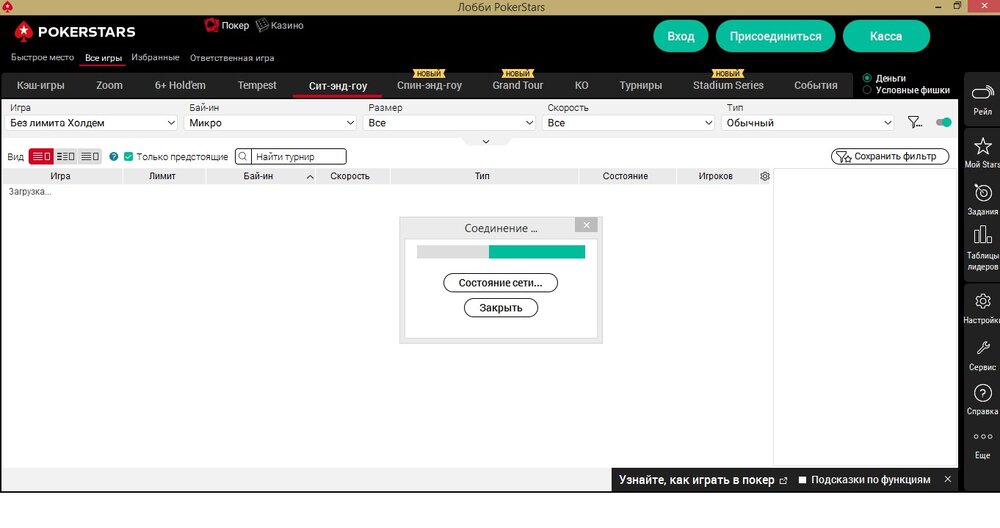The image size is (1000, 528).
Task: Select the first list view icon
Action: (x=41, y=156)
